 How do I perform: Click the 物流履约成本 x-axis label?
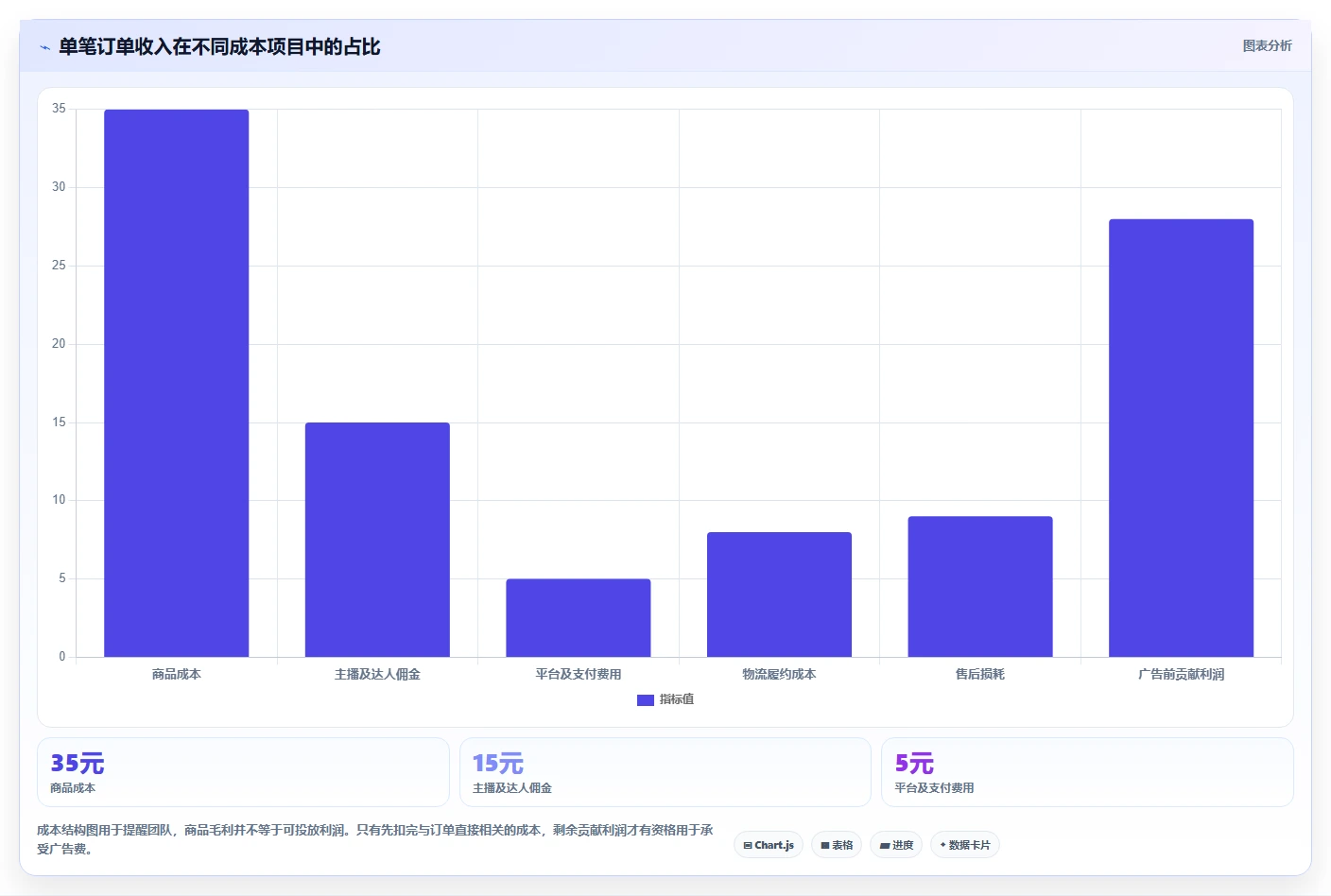pos(779,674)
